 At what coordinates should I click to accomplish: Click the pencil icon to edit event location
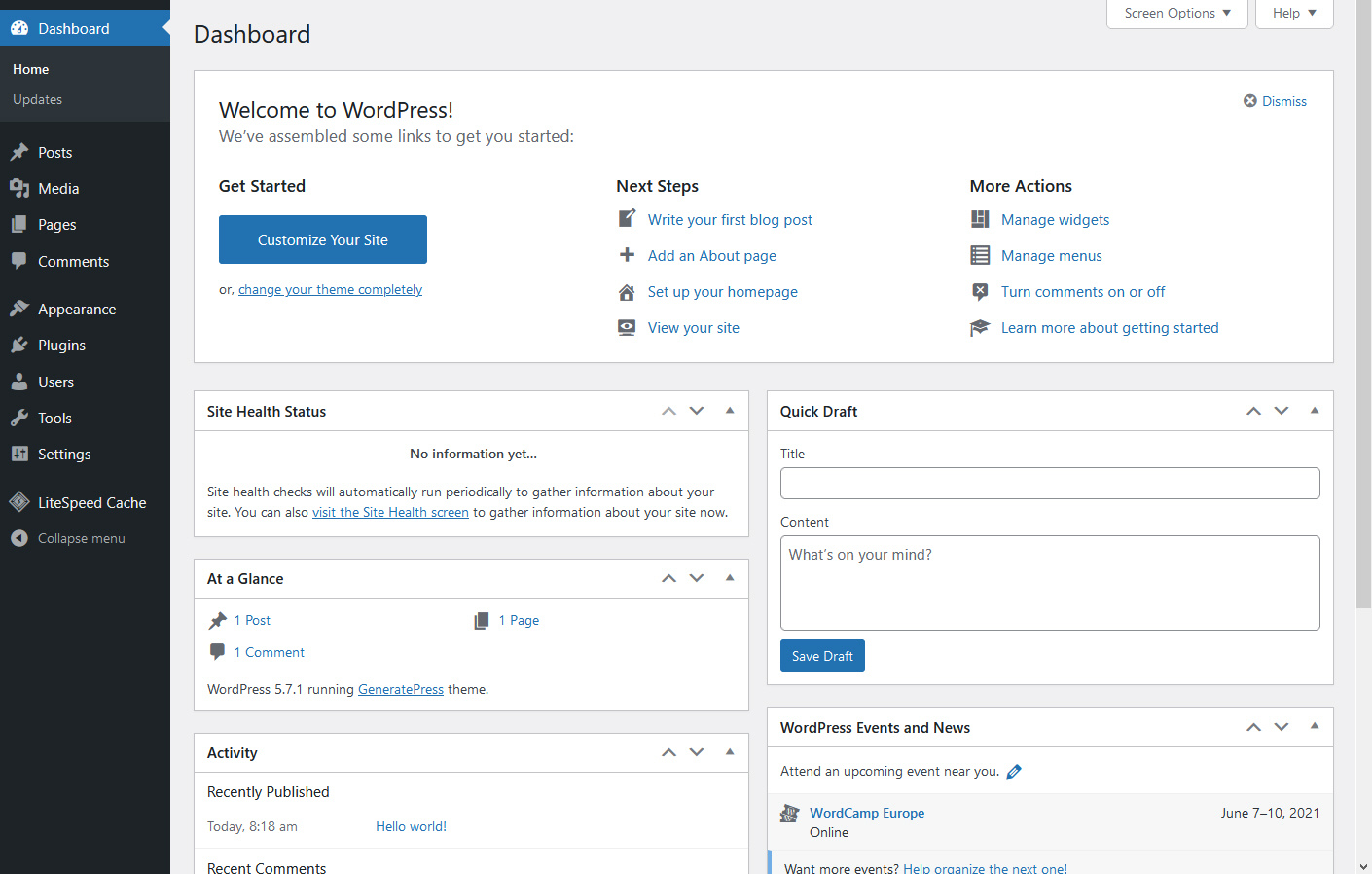pyautogui.click(x=1014, y=772)
